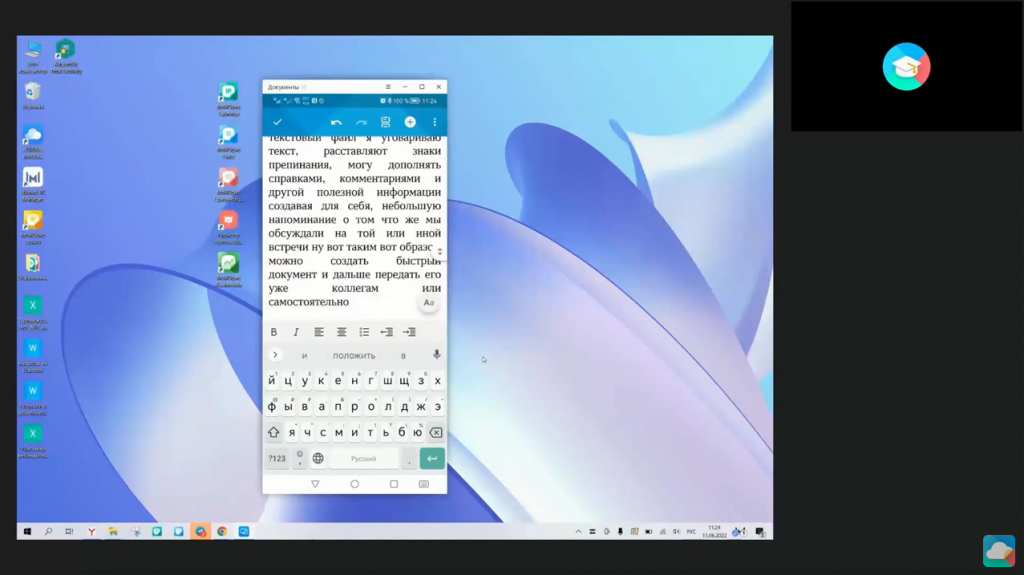Select the green MyOffice table shortcut

(229, 99)
